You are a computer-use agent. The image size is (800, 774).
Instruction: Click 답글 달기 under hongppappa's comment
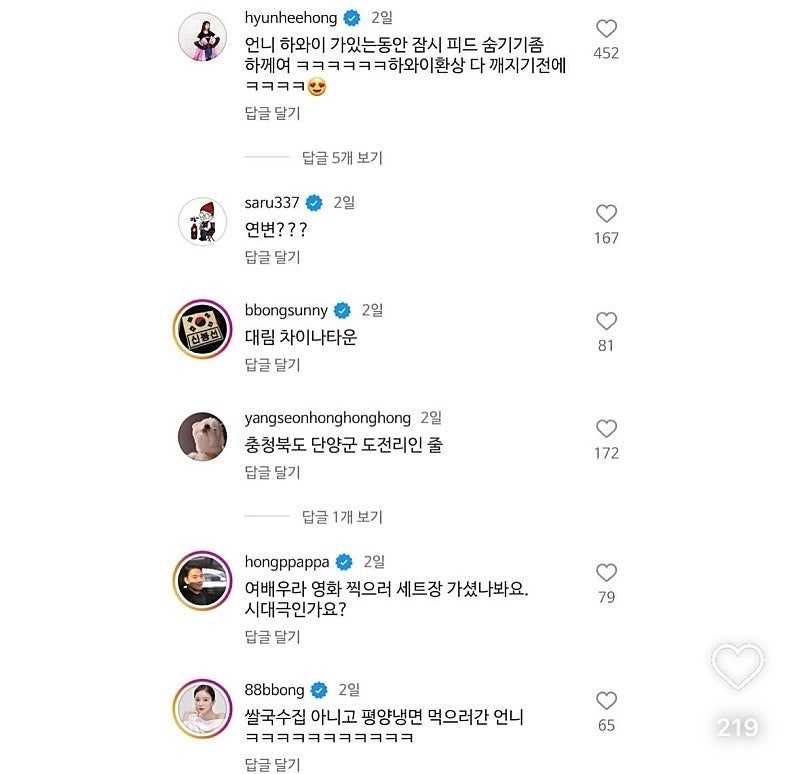273,636
